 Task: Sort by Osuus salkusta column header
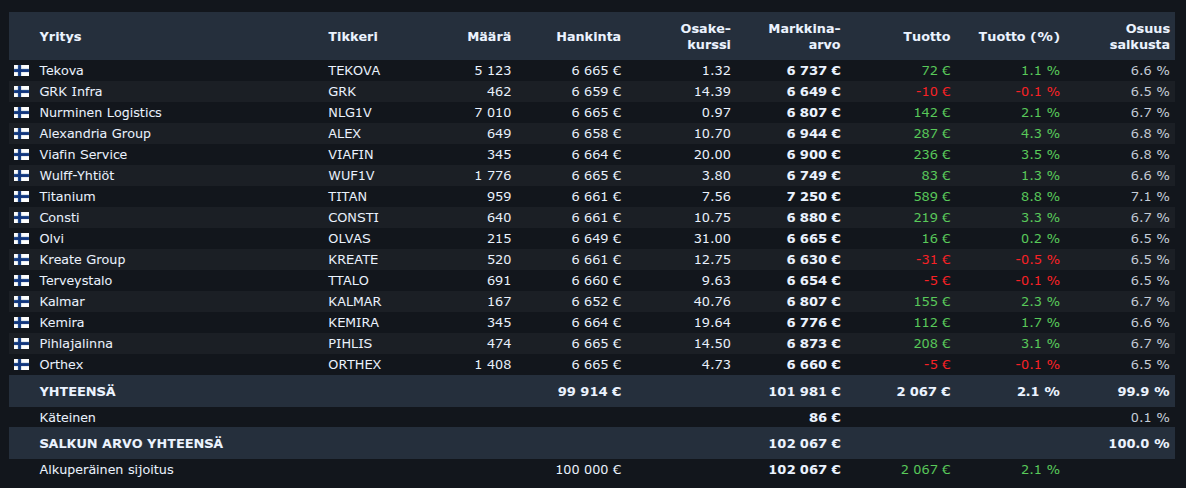(1145, 37)
